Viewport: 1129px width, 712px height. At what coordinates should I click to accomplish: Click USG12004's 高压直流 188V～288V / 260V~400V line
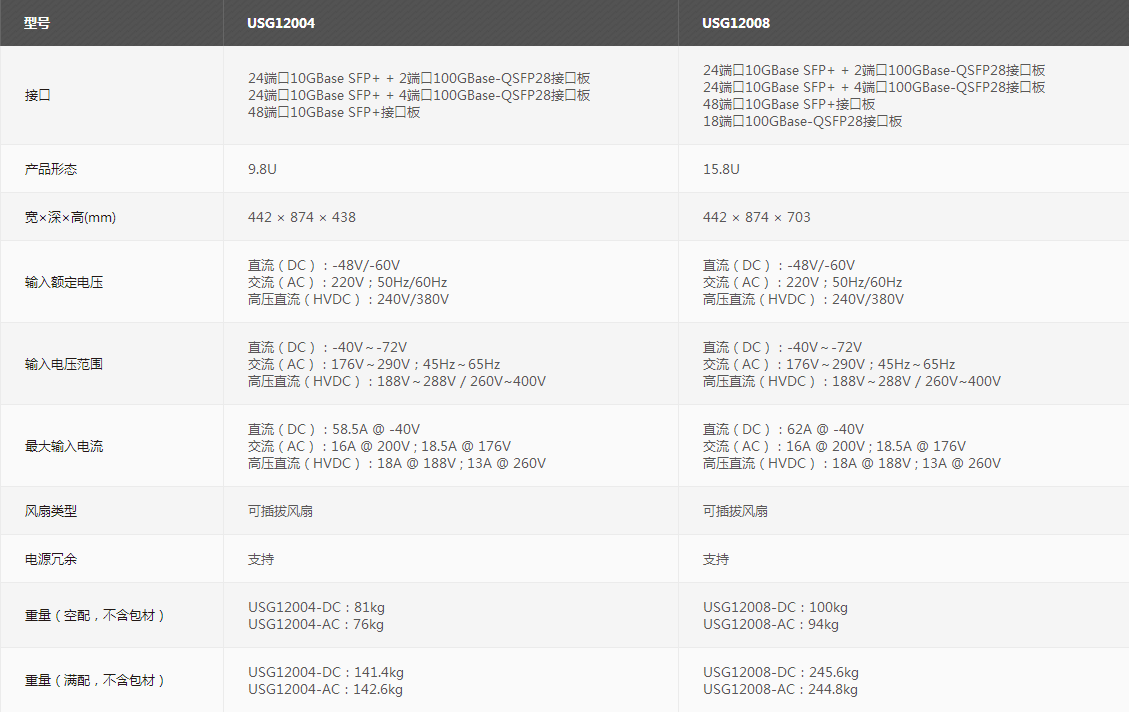(397, 382)
